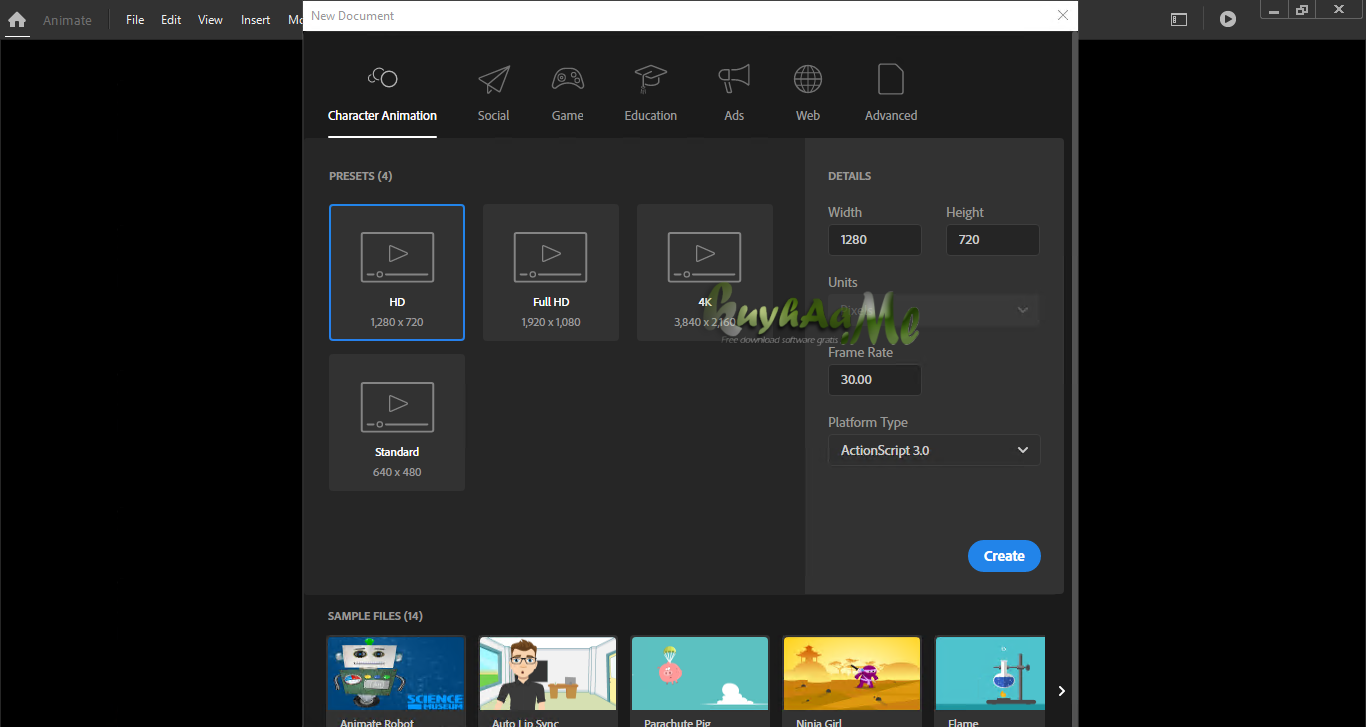
Task: Click the Test Movie play icon
Action: [x=1227, y=18]
